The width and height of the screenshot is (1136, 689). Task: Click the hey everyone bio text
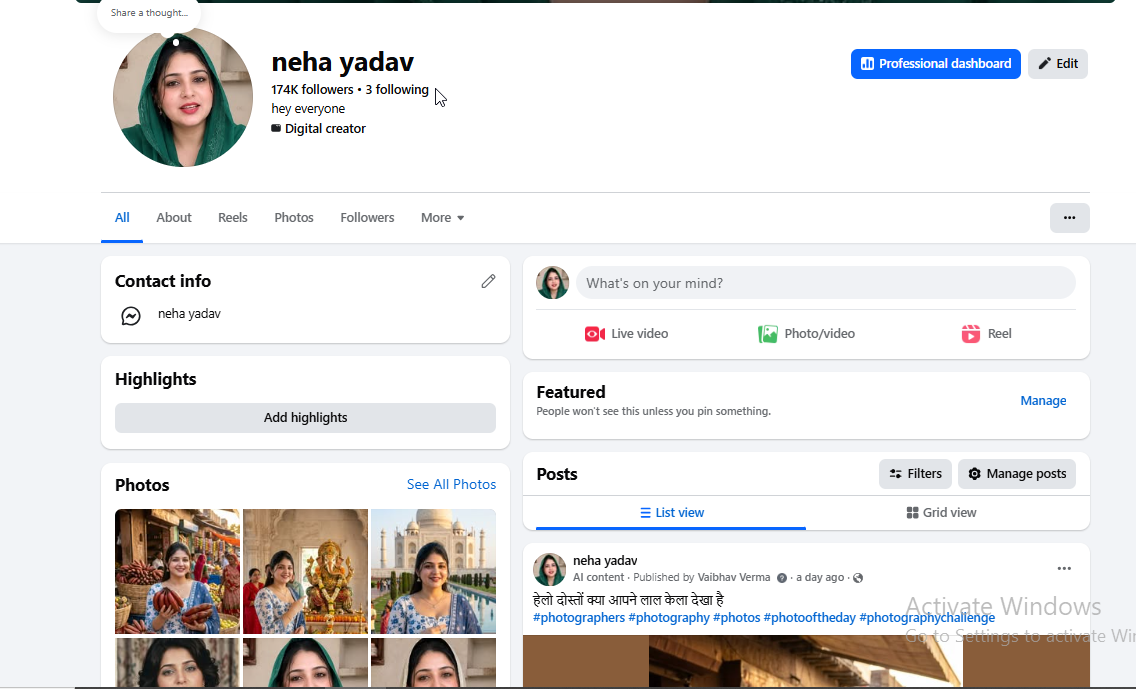(308, 109)
